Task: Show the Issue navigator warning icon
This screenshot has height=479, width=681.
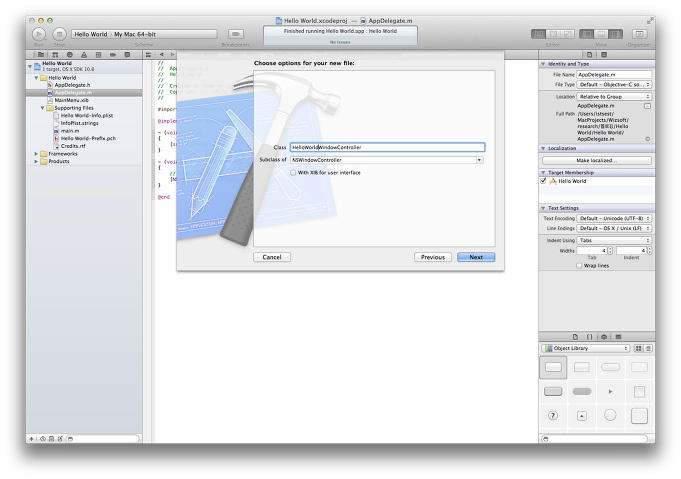Action: coord(84,55)
